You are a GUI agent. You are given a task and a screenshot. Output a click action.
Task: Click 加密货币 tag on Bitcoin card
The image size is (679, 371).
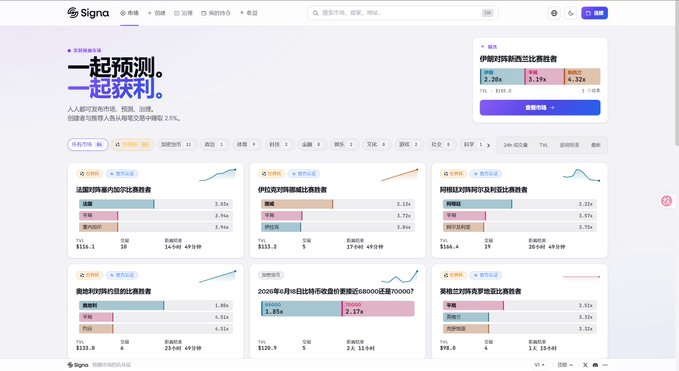pyautogui.click(x=271, y=275)
